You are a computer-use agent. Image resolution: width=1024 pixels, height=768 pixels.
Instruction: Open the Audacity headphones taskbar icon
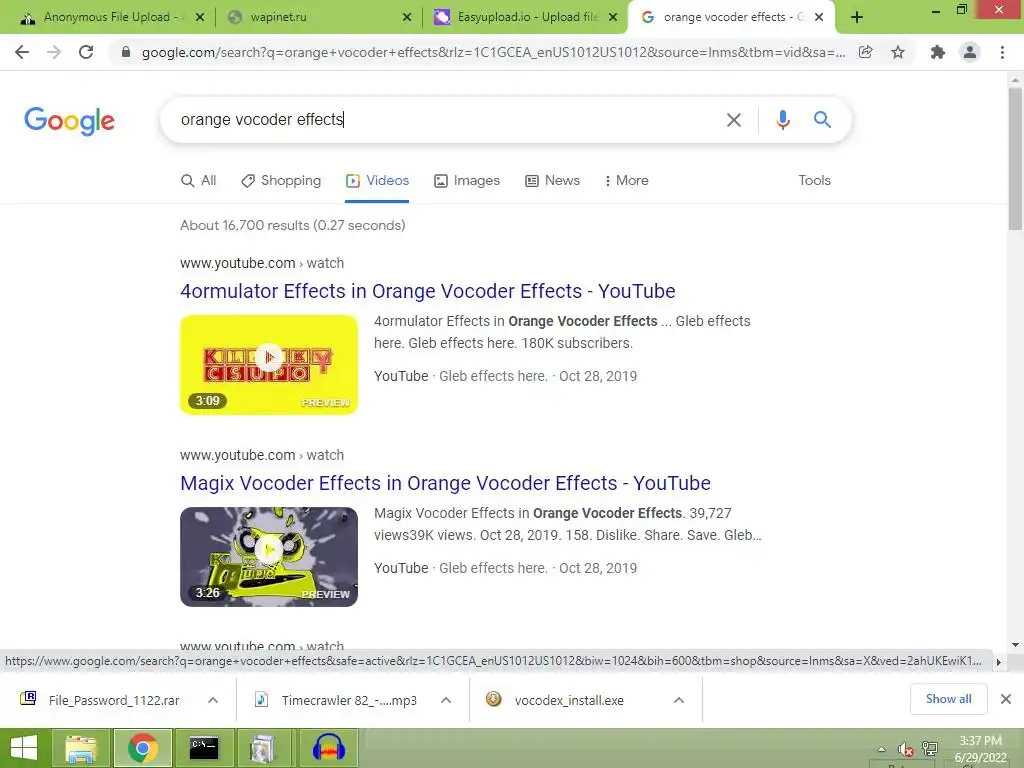(328, 748)
